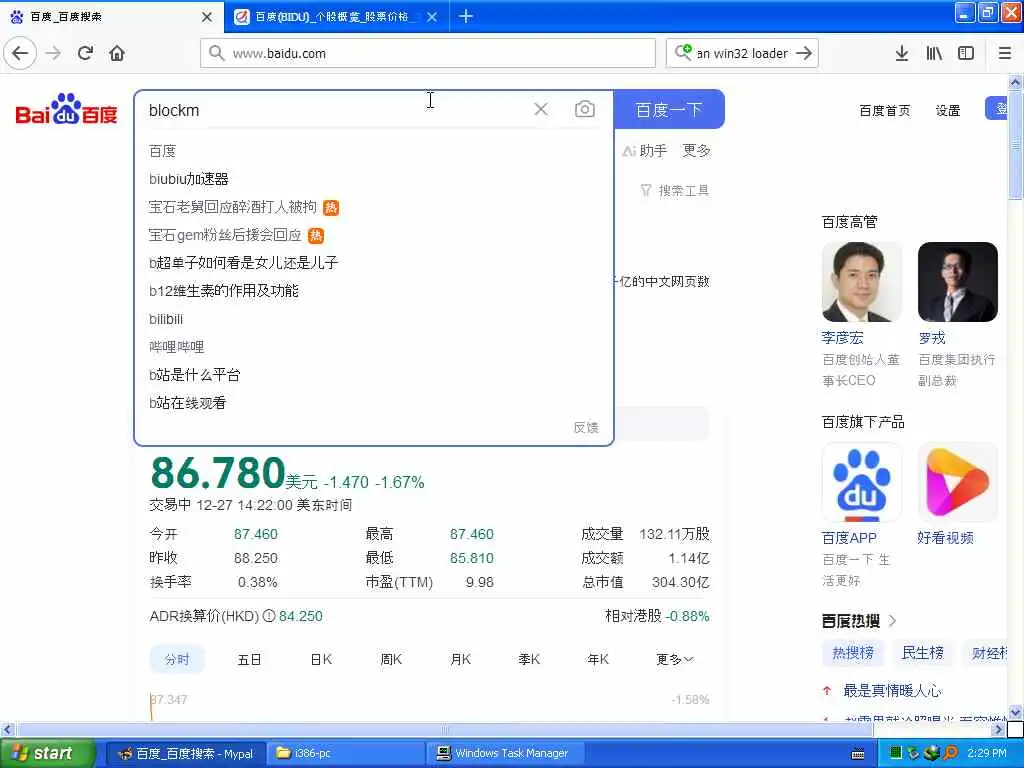Click the green tray icon in system tray
Screen dimensions: 1024x768
[x=896, y=753]
